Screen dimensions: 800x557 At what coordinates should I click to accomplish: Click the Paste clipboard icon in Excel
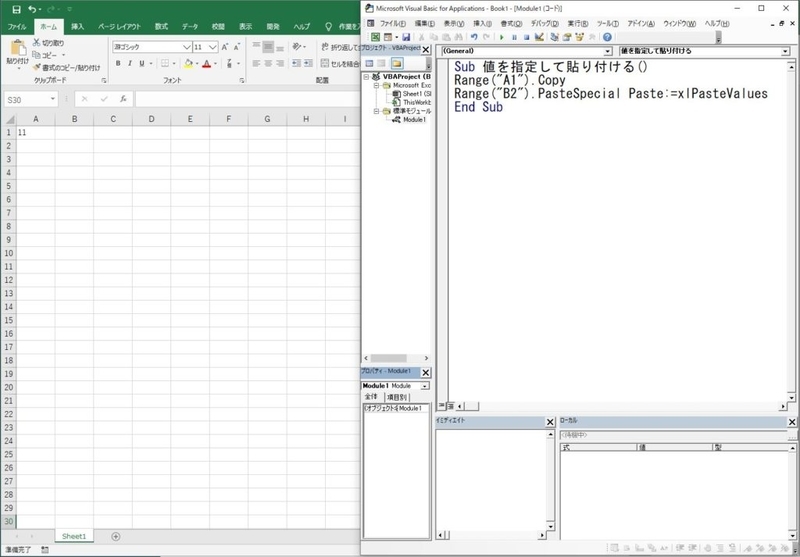click(18, 47)
